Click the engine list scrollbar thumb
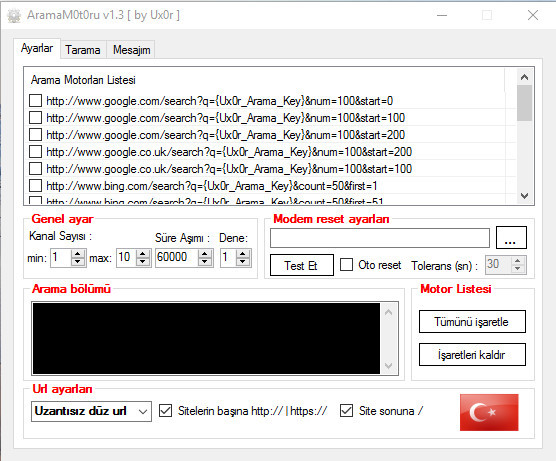Screen dimensions: 556x461 [x=524, y=103]
